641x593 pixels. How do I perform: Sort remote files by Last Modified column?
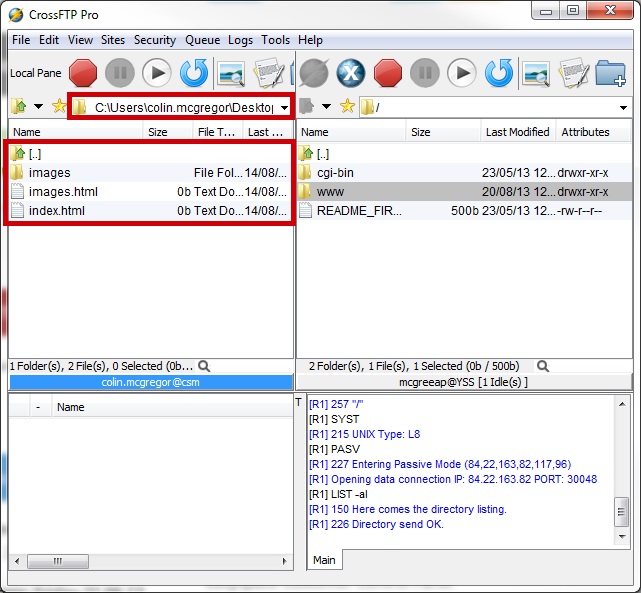[517, 132]
